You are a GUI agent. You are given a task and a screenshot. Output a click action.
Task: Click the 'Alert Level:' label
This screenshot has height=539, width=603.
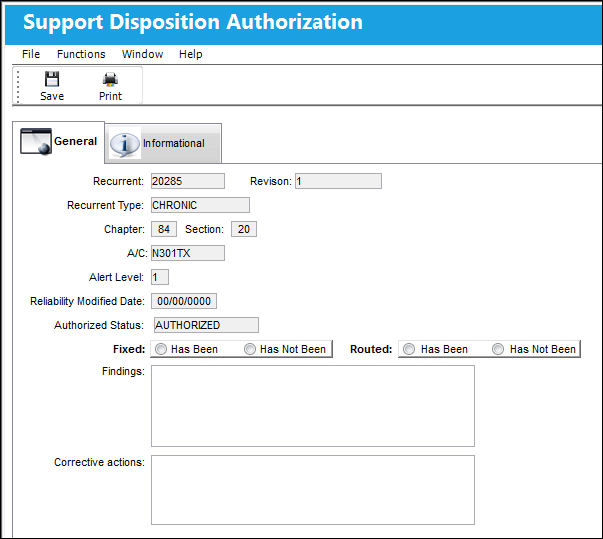(x=116, y=277)
